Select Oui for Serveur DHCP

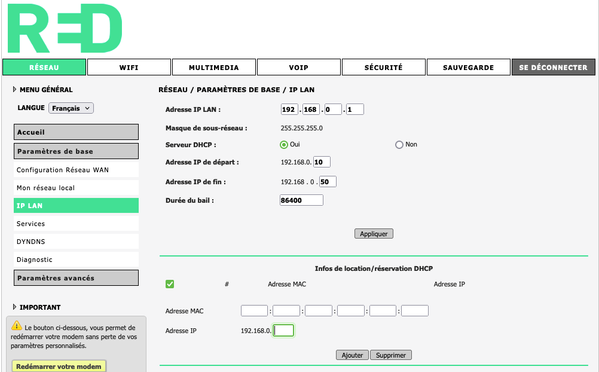283,145
